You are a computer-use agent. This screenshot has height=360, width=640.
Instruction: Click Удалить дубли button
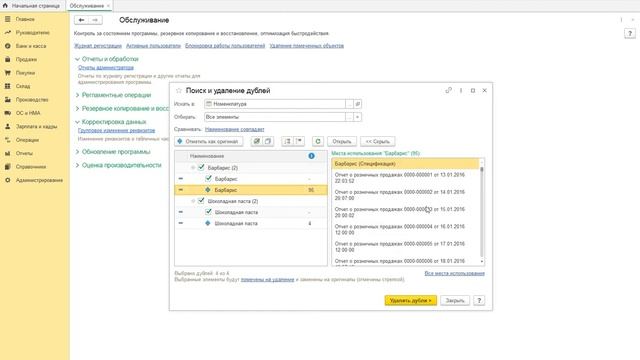411,300
